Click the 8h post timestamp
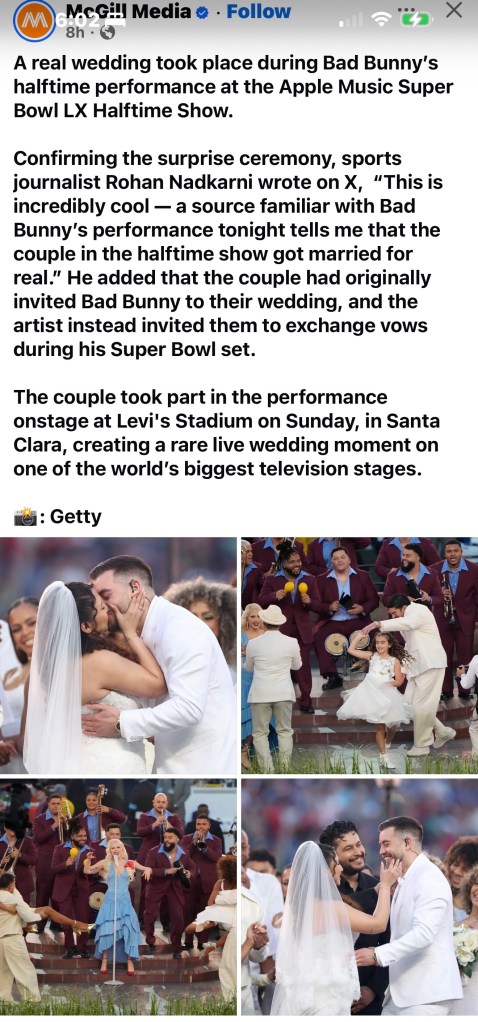The image size is (478, 1022). (x=75, y=32)
